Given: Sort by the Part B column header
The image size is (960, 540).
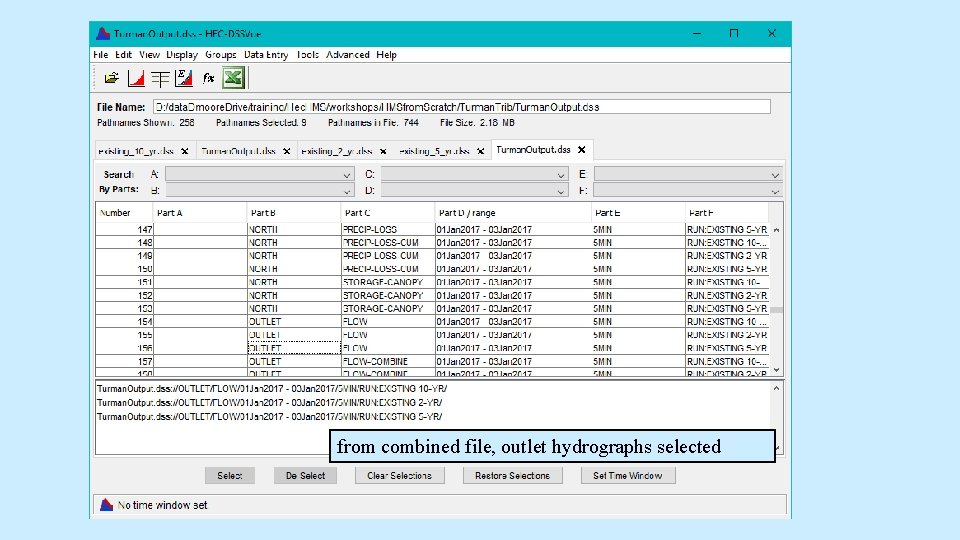Looking at the screenshot, I should pyautogui.click(x=294, y=213).
